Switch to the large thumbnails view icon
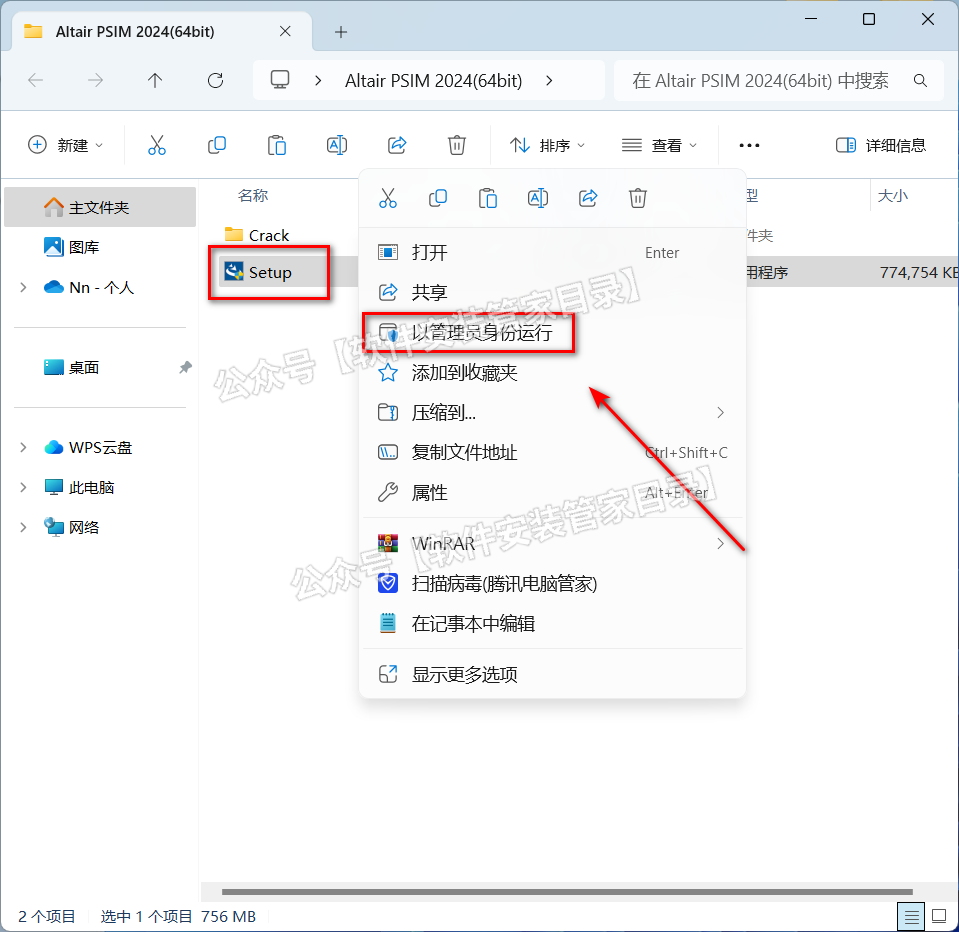Viewport: 959px width, 932px height. [939, 916]
